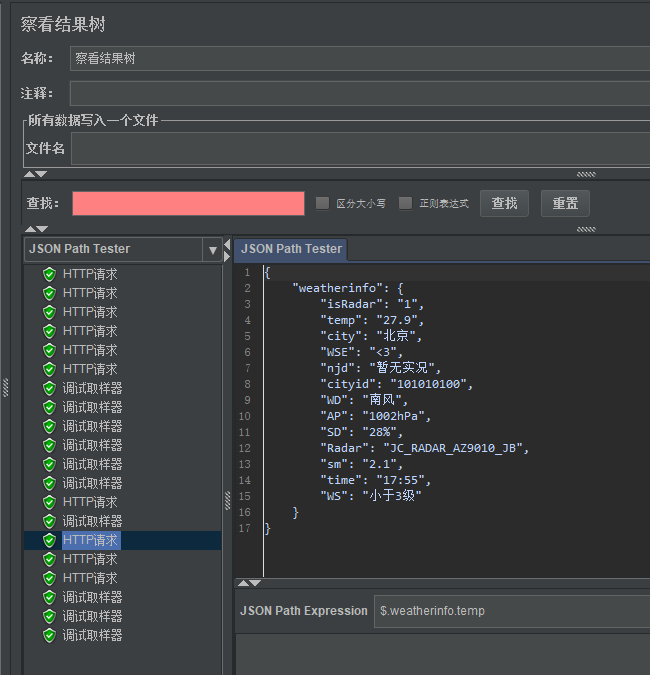Click the "time": "17:55" line
Viewport: 650px width, 675px height.
click(x=375, y=480)
